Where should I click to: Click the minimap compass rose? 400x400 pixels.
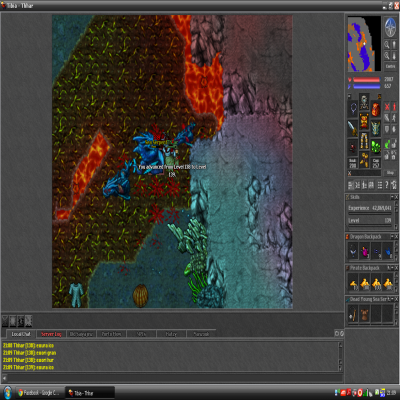[x=390, y=27]
